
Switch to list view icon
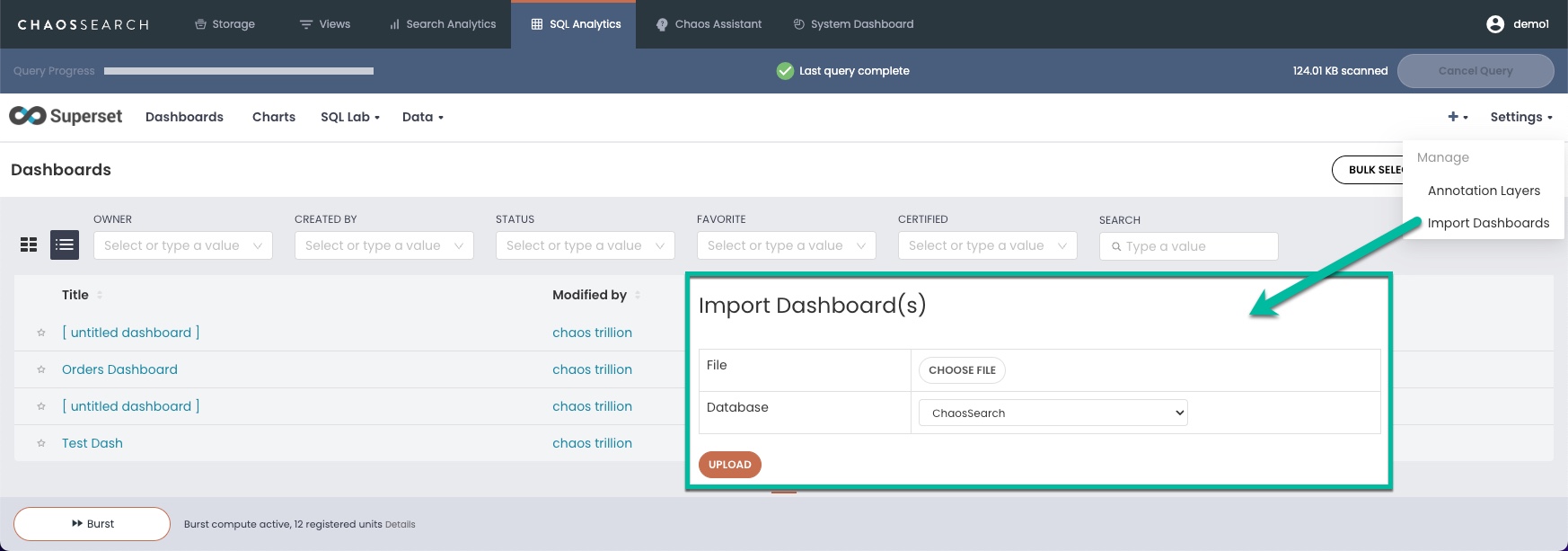pos(65,244)
